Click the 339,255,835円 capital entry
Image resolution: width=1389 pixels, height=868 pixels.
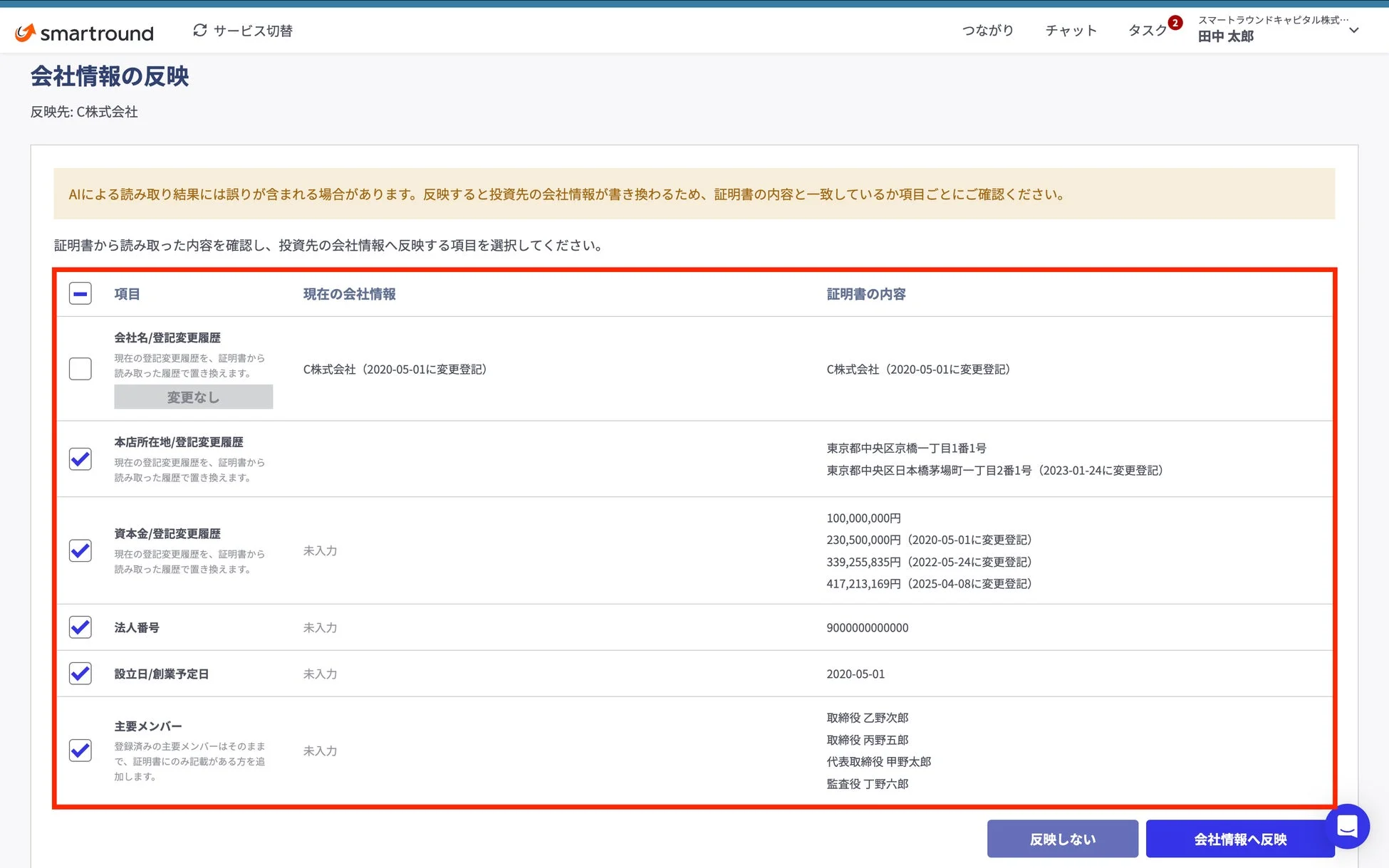coord(929,563)
